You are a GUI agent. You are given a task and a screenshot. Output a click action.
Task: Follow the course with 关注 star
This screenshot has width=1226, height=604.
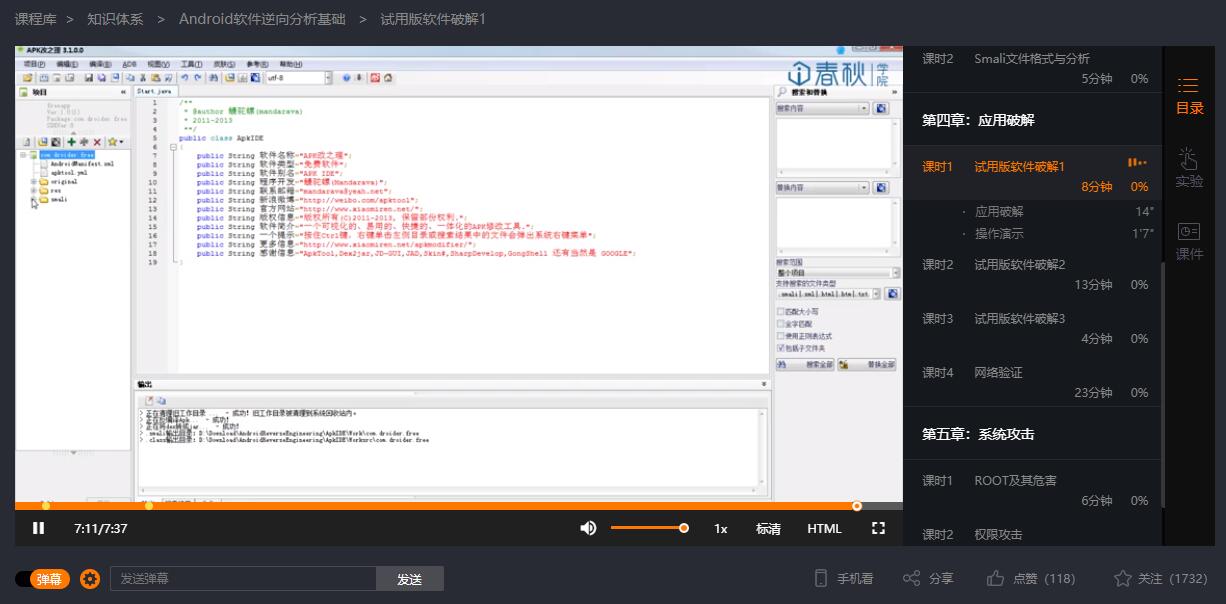point(1123,578)
